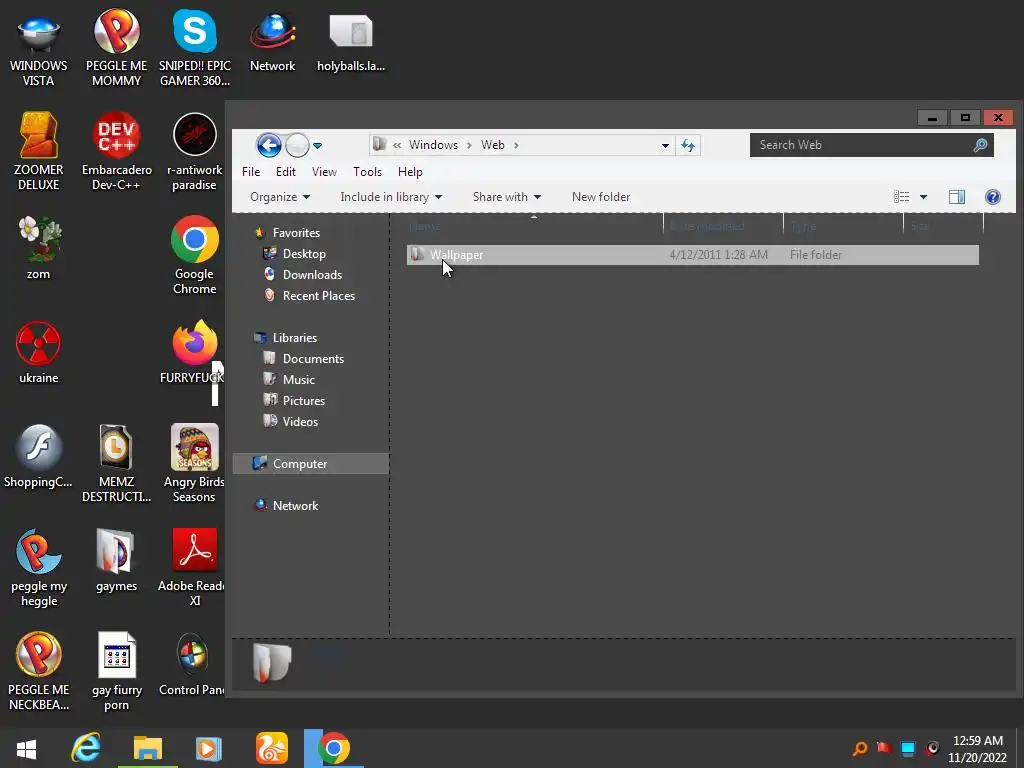Click the MEMZ DESTRUCTI... desktop icon
Screen dimensions: 1024x768
pos(116,464)
